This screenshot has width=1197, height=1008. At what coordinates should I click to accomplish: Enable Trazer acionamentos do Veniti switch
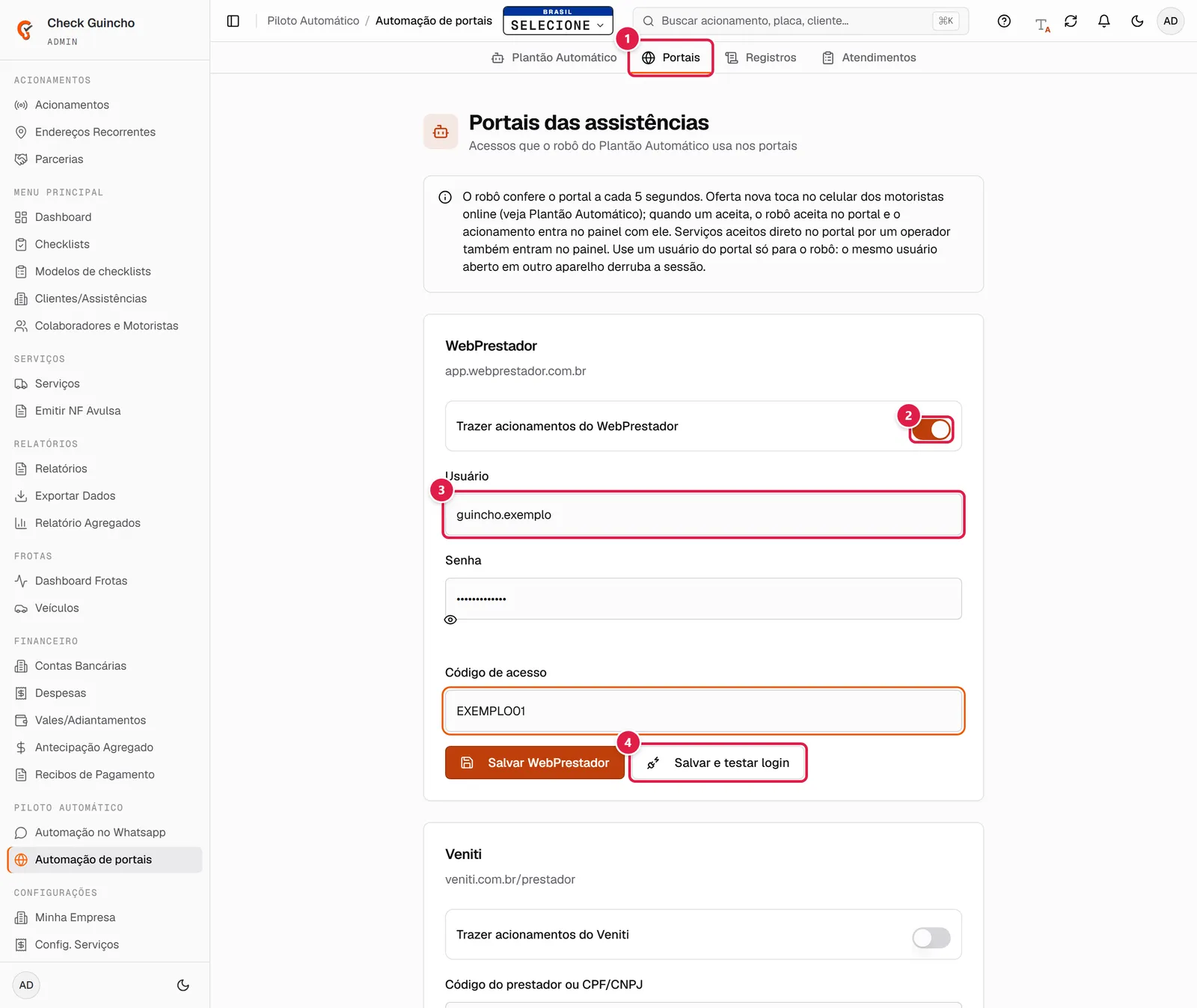tap(931, 938)
